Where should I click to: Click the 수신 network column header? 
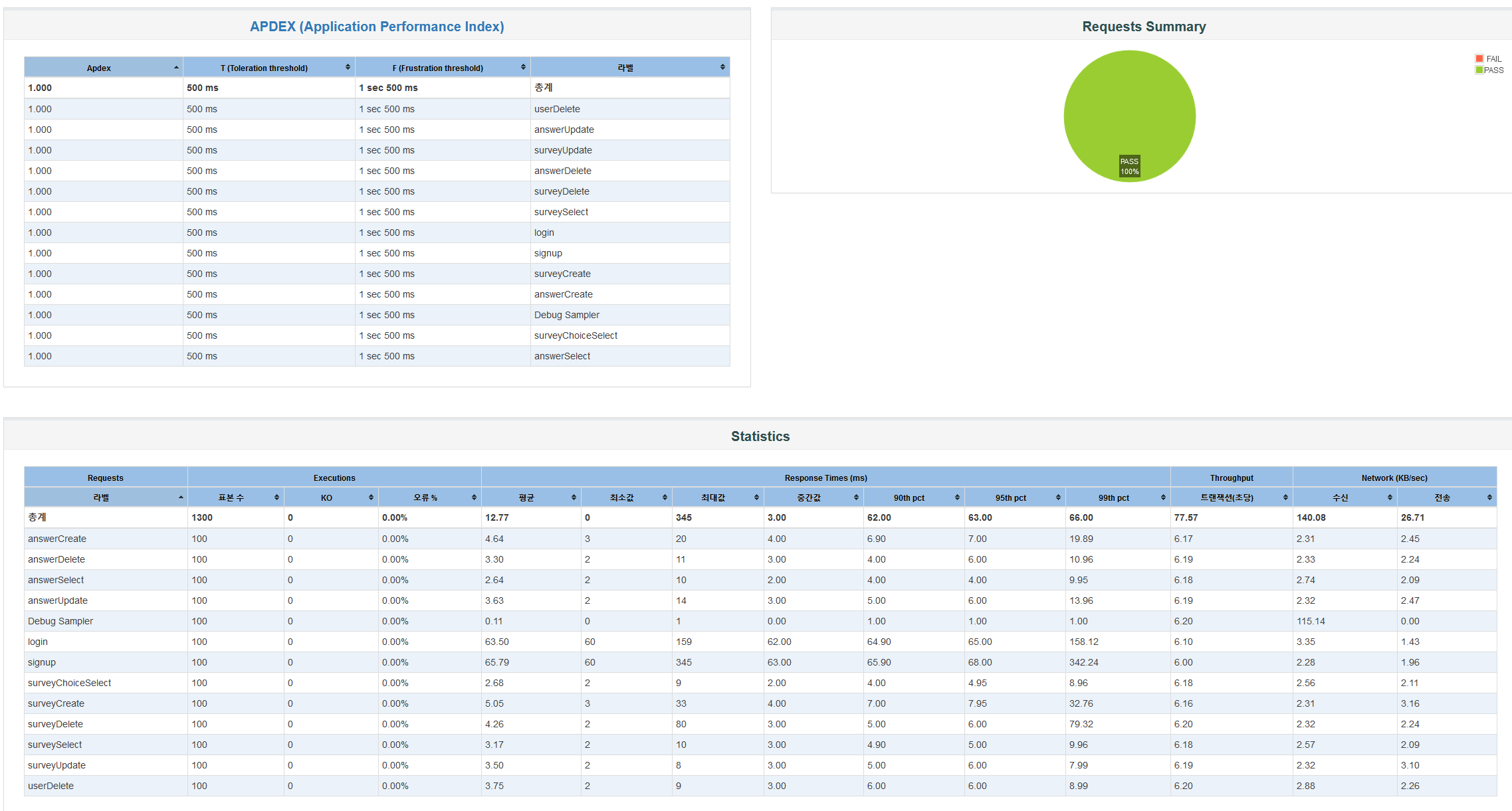(1340, 497)
